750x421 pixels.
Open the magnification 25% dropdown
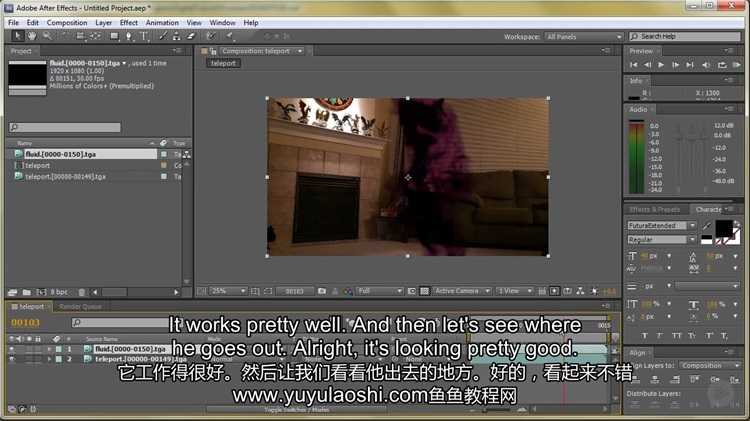coord(228,291)
